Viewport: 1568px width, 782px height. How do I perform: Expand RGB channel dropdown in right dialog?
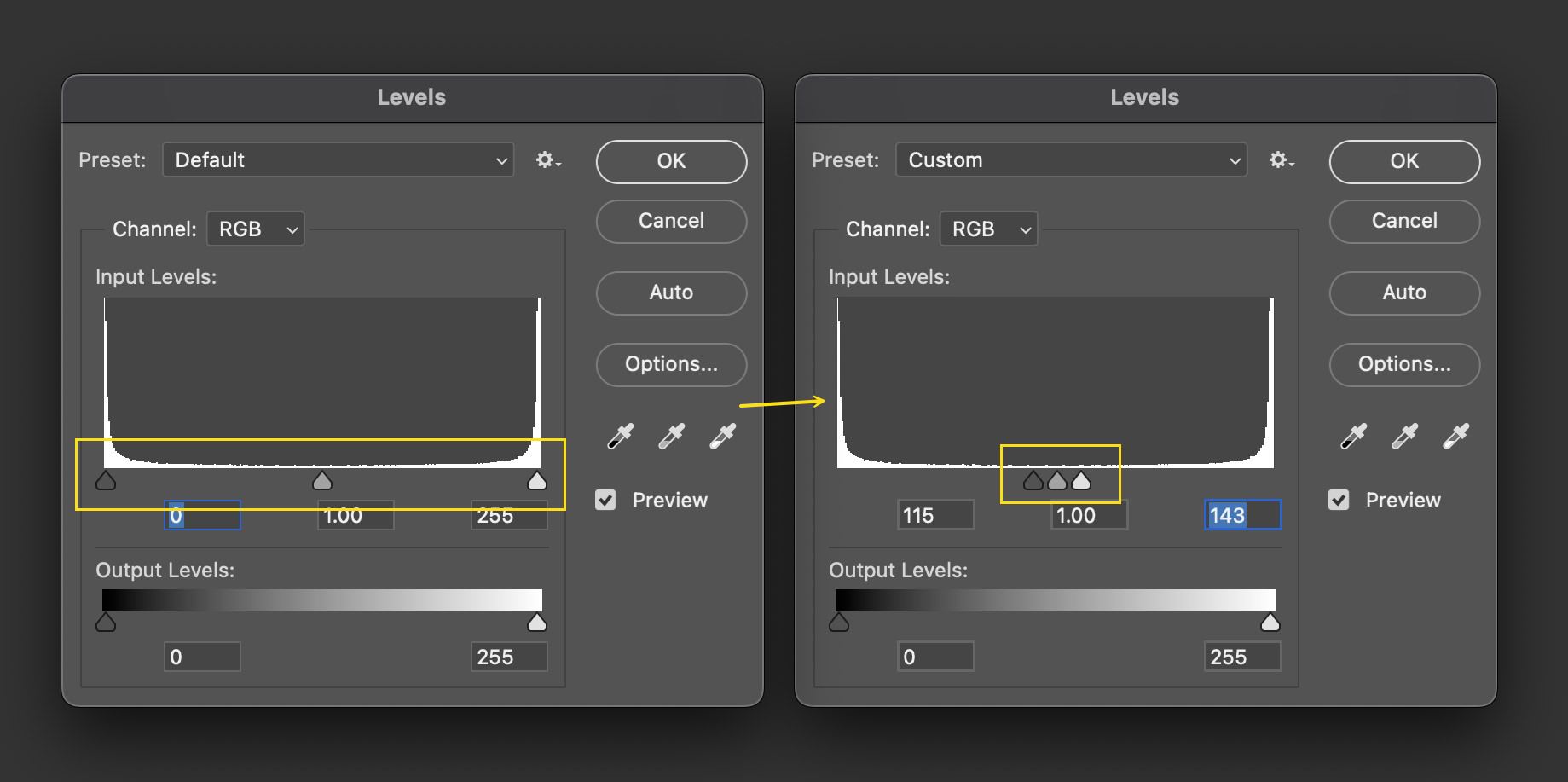click(x=989, y=229)
